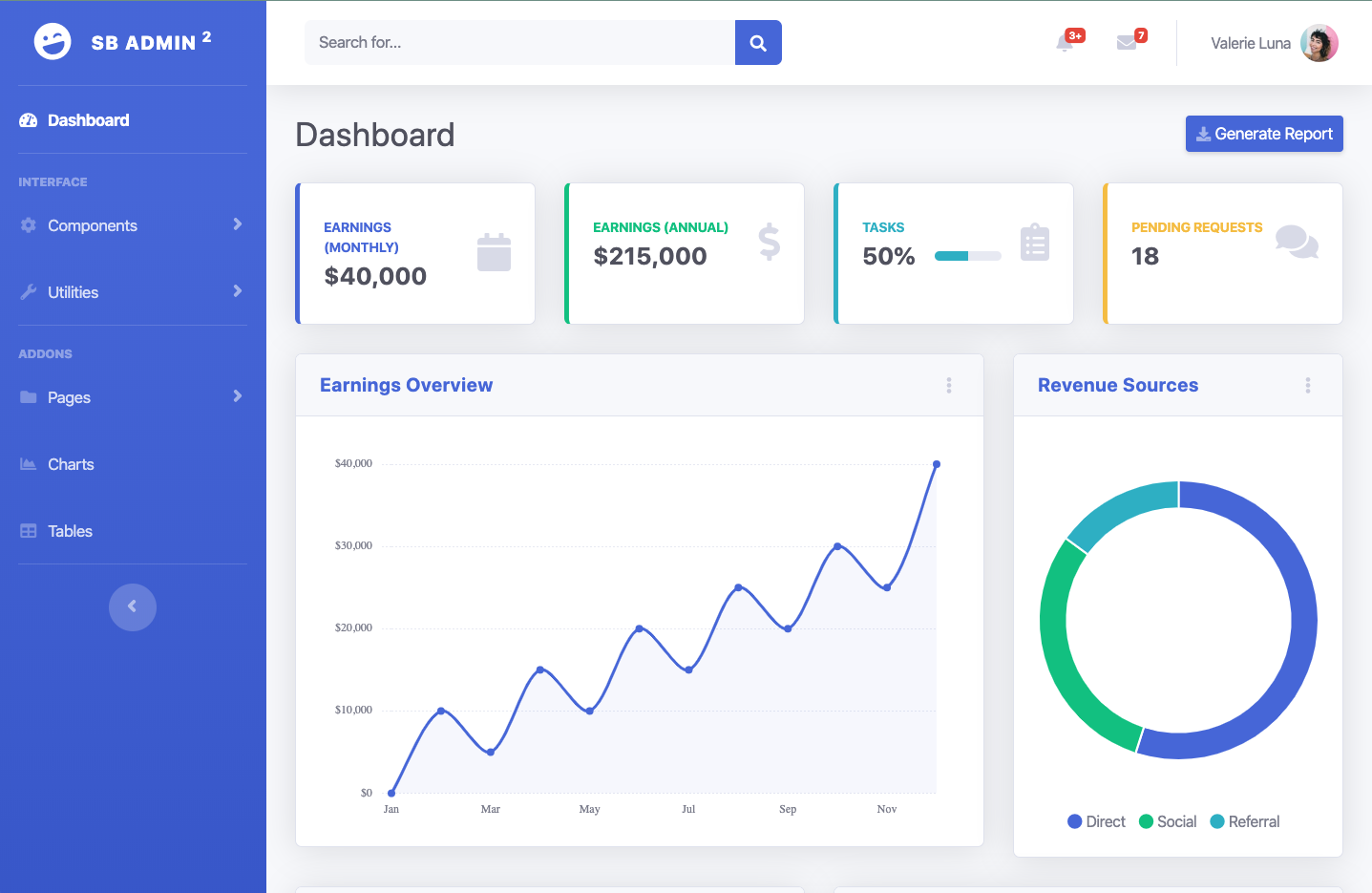
Task: Click the magnifier search button
Action: 758,43
